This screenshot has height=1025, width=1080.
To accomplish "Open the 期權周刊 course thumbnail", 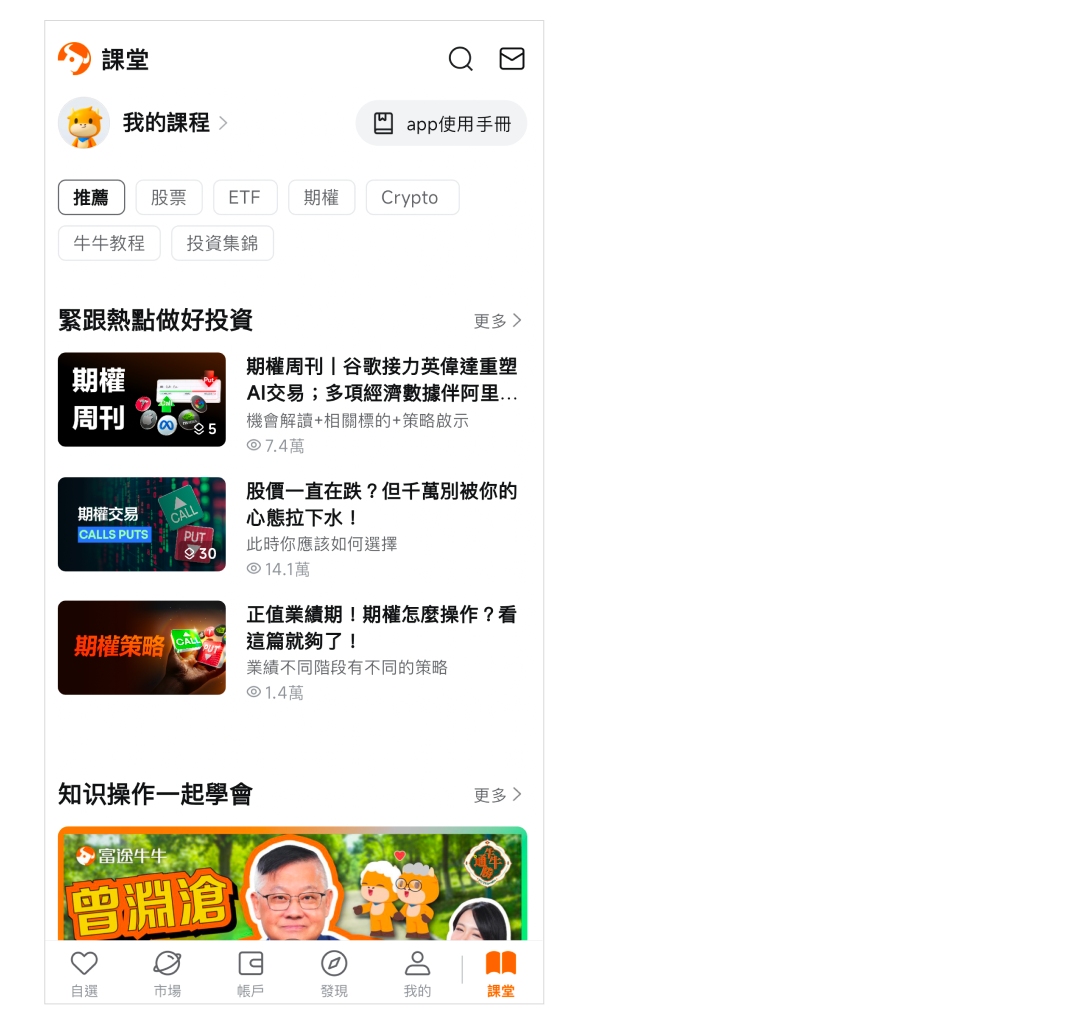I will coord(142,399).
